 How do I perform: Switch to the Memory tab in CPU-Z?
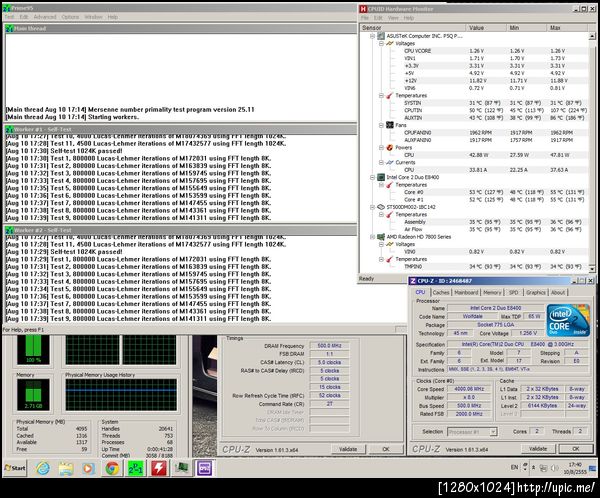(492, 292)
